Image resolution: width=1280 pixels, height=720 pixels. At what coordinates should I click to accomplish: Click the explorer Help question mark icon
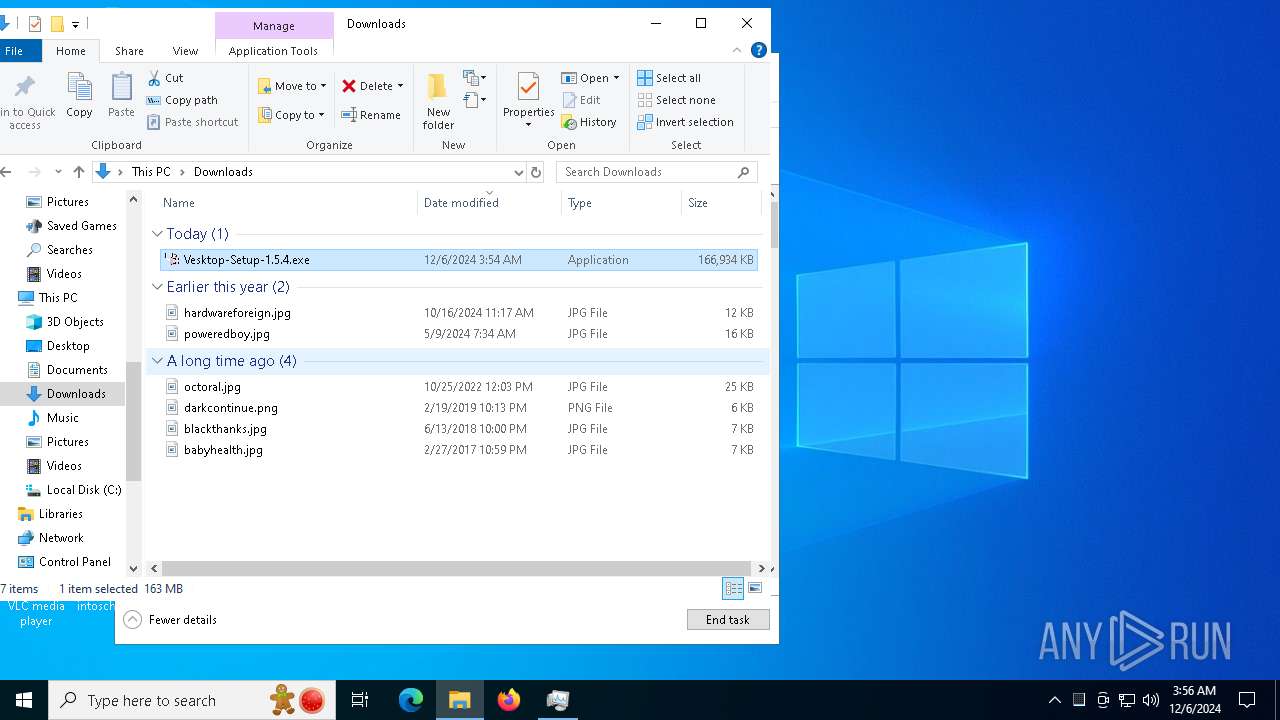tap(759, 50)
